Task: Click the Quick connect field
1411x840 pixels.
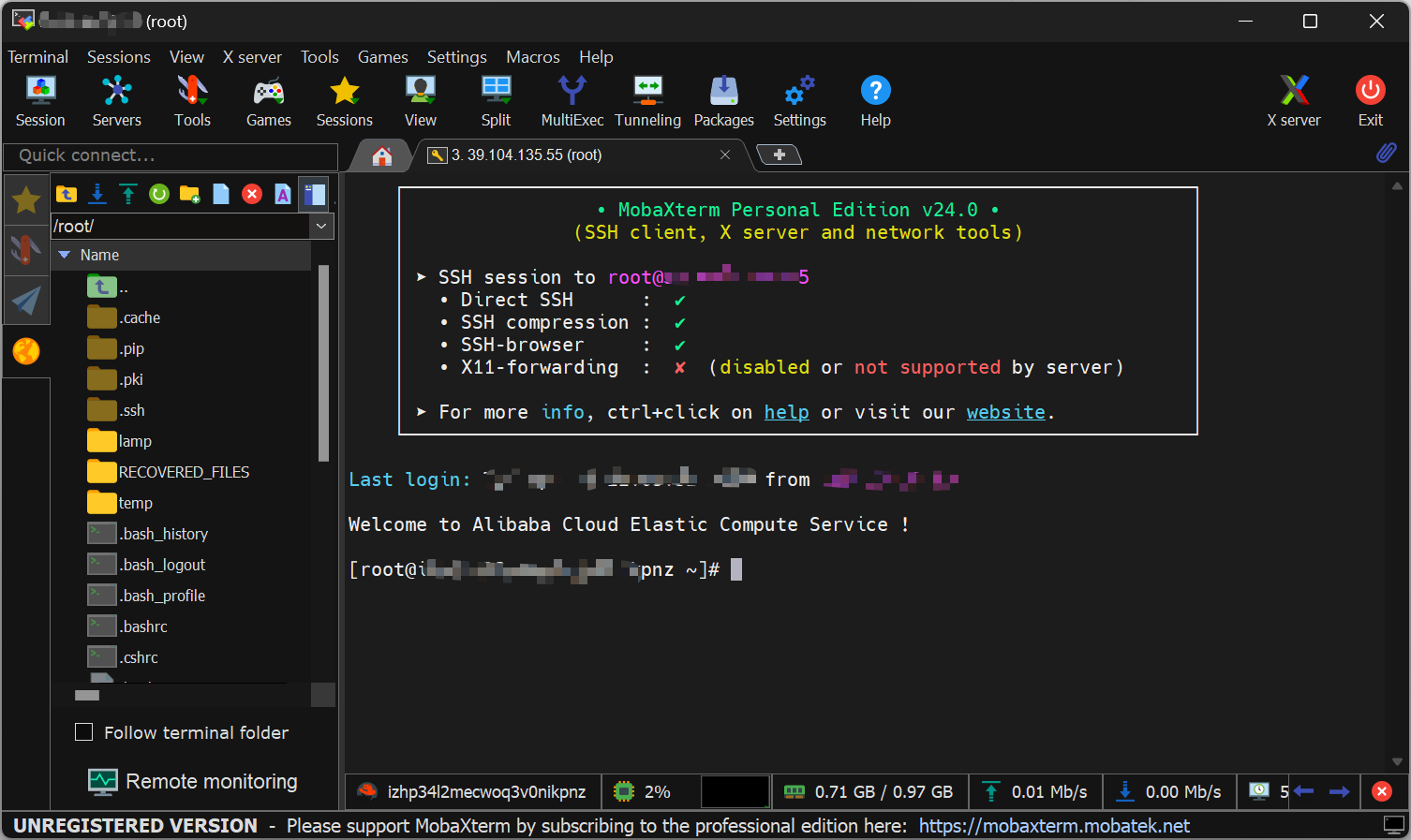Action: [171, 155]
